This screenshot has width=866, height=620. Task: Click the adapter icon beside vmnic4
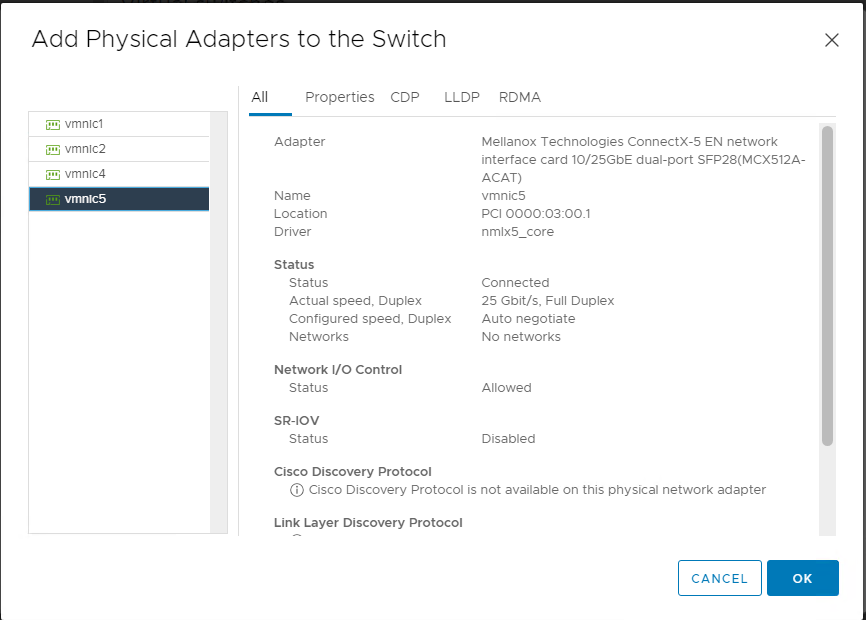(x=52, y=174)
